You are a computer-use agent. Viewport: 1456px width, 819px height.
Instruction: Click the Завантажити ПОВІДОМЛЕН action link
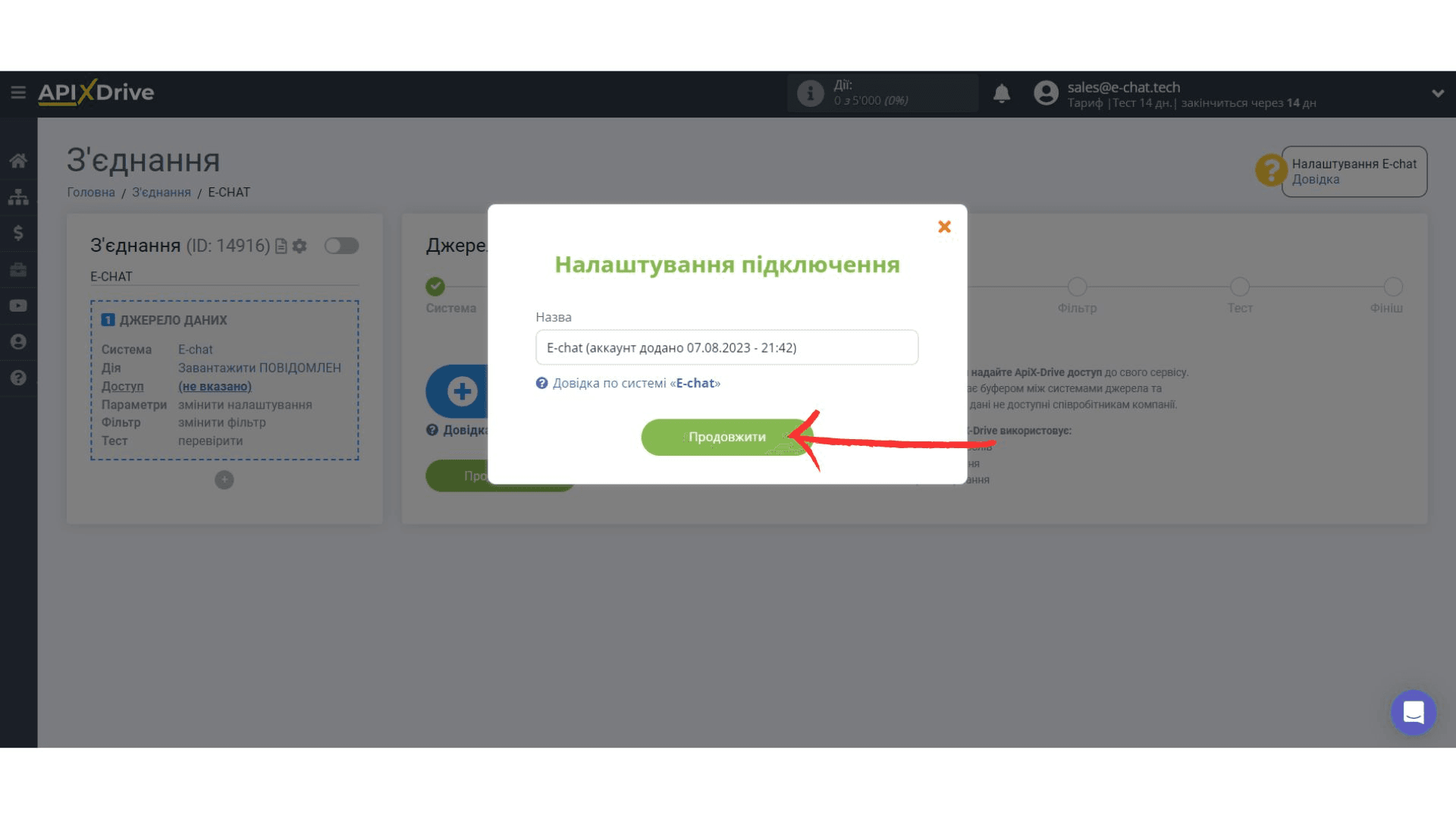point(259,368)
